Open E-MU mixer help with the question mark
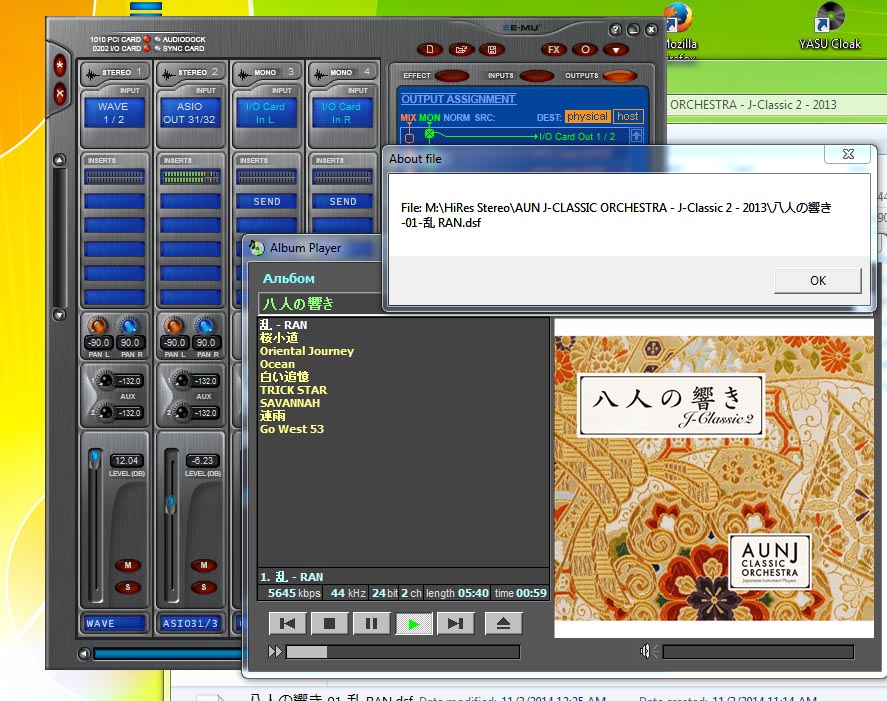This screenshot has height=701, width=887. coord(615,29)
